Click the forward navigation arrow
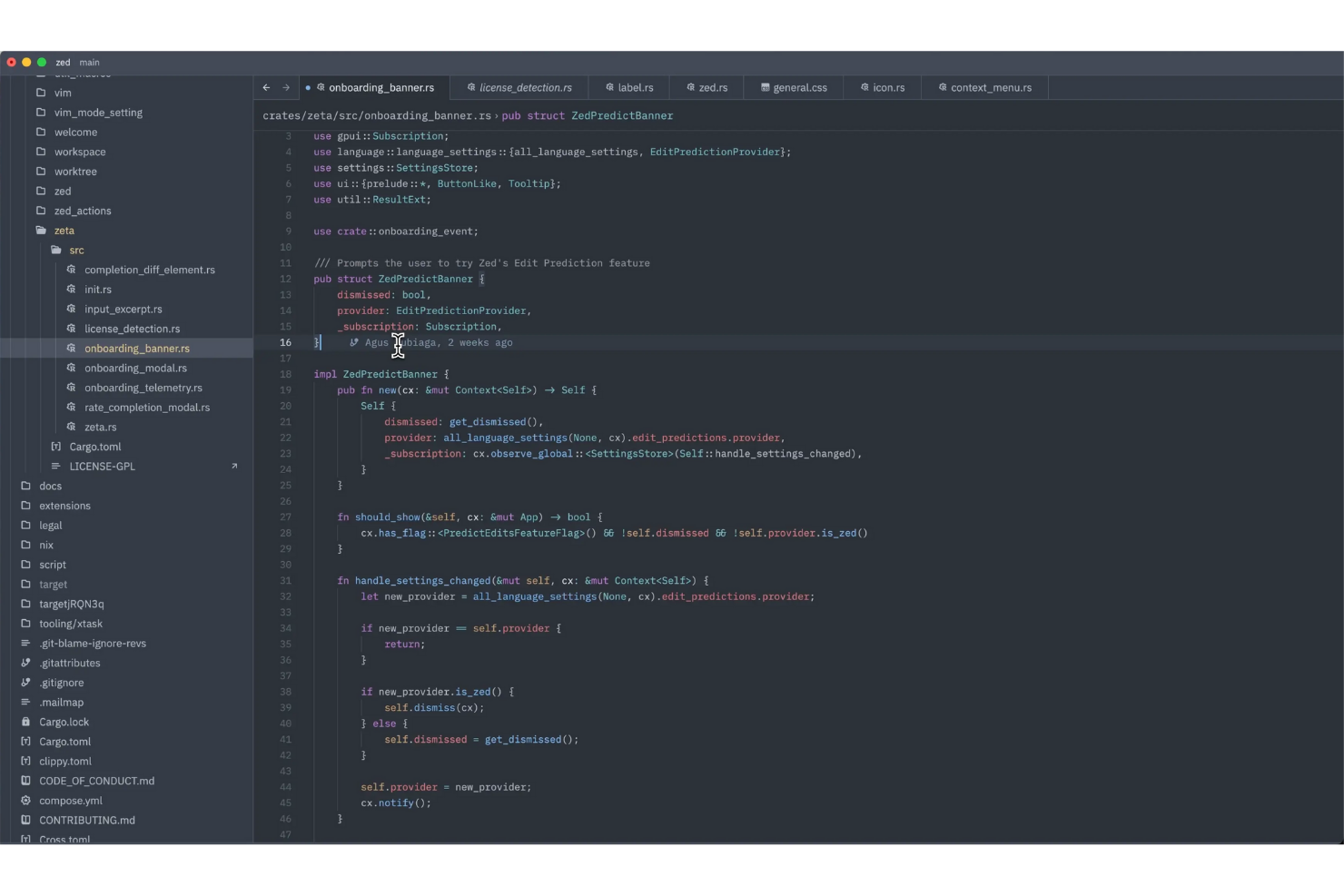1344x896 pixels. pos(286,87)
